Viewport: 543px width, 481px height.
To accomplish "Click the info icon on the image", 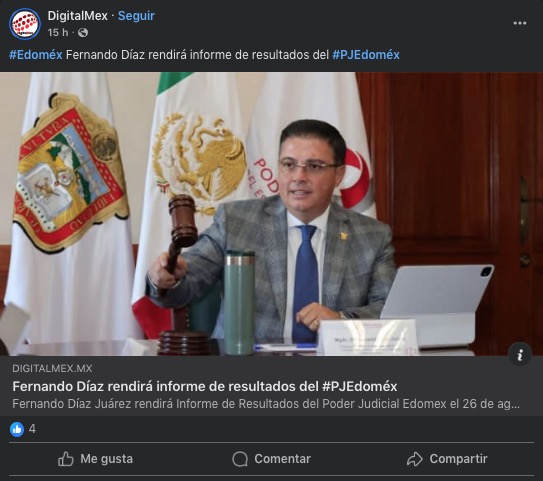I will point(520,354).
